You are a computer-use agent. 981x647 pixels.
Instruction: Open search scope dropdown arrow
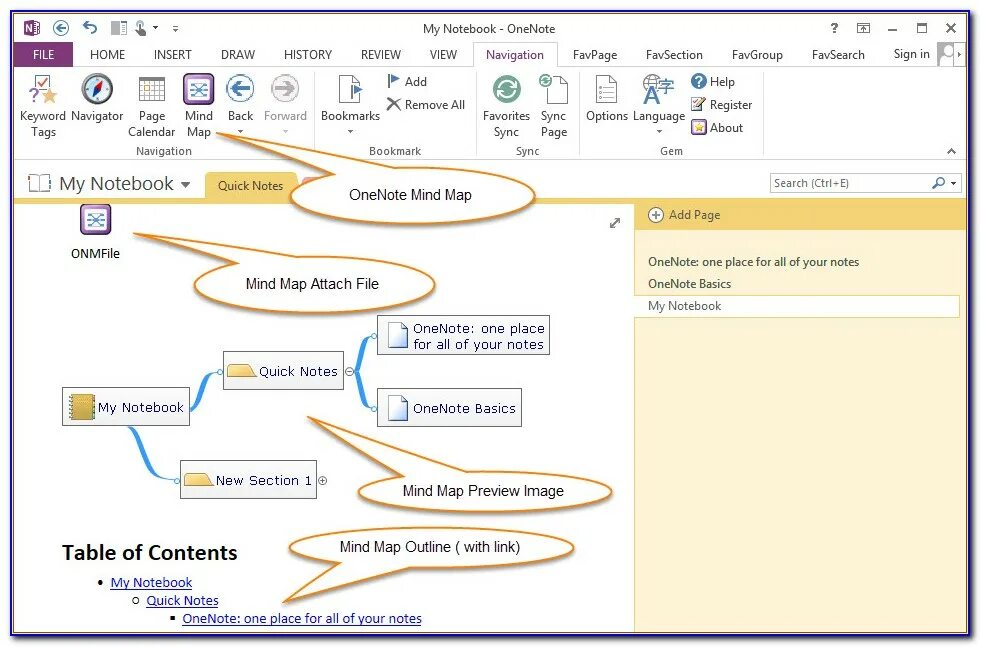tap(953, 183)
